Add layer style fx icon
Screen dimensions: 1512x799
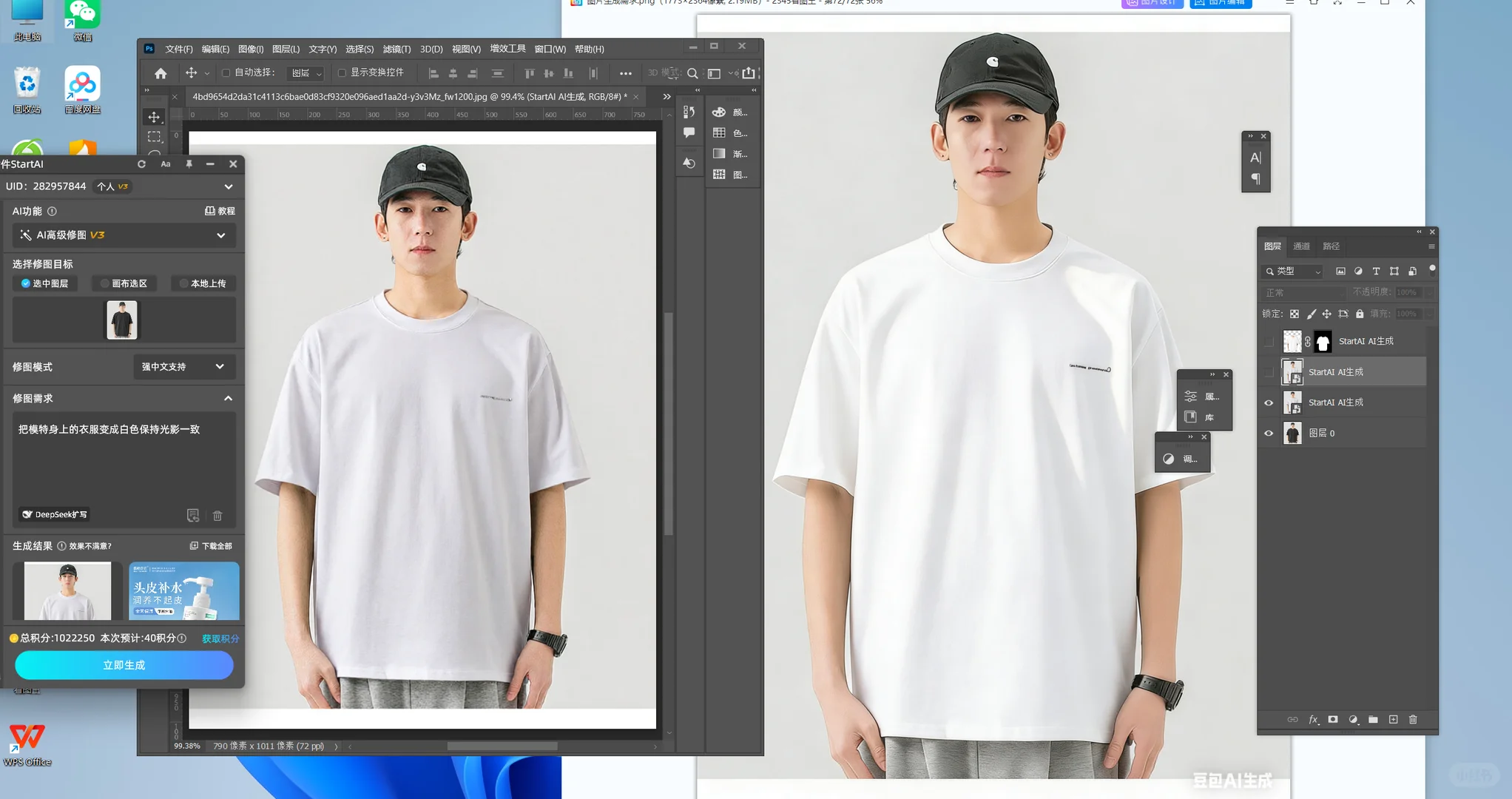pyautogui.click(x=1313, y=719)
